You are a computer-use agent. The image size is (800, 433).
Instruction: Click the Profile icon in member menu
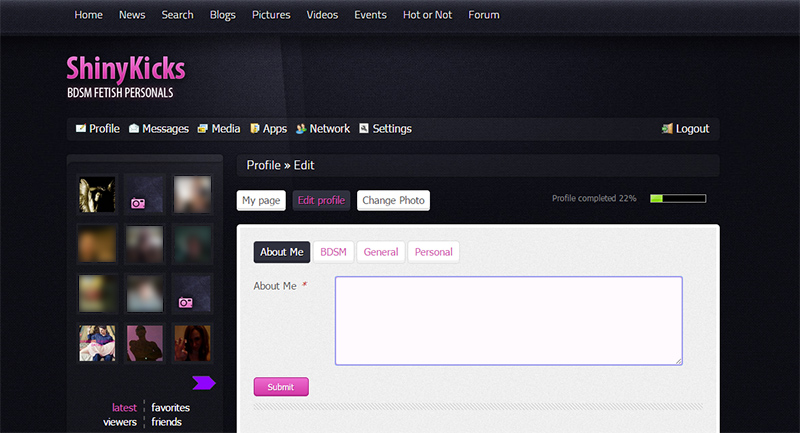click(x=81, y=129)
